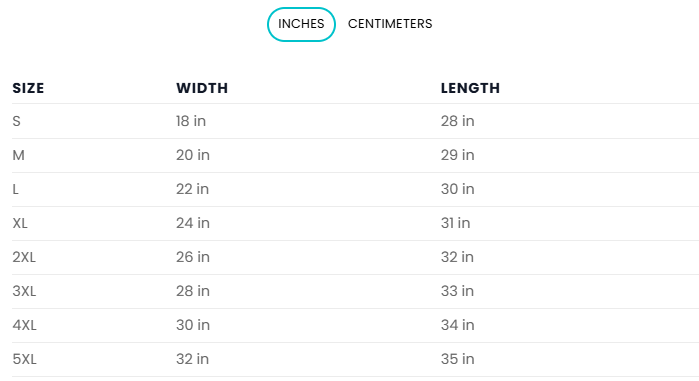Select the INCHES unit toggle

pos(301,24)
